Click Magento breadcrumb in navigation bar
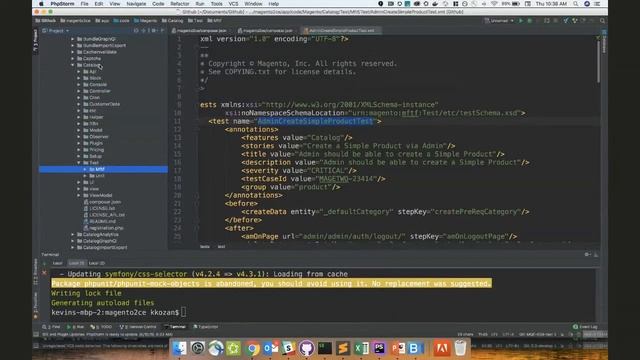Image resolution: width=640 pixels, height=360 pixels. (146, 20)
